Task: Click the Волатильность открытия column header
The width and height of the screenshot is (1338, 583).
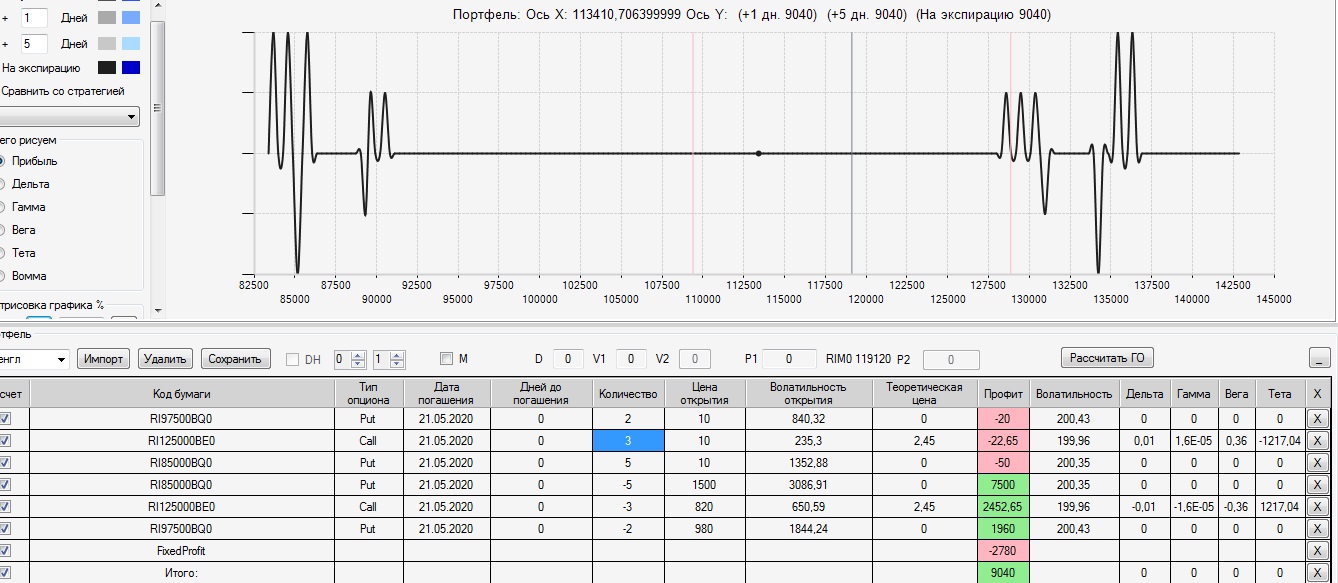Action: click(x=808, y=393)
